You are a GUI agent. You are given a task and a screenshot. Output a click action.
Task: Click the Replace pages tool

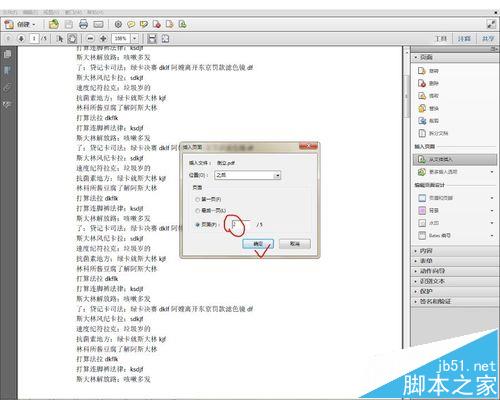[429, 108]
